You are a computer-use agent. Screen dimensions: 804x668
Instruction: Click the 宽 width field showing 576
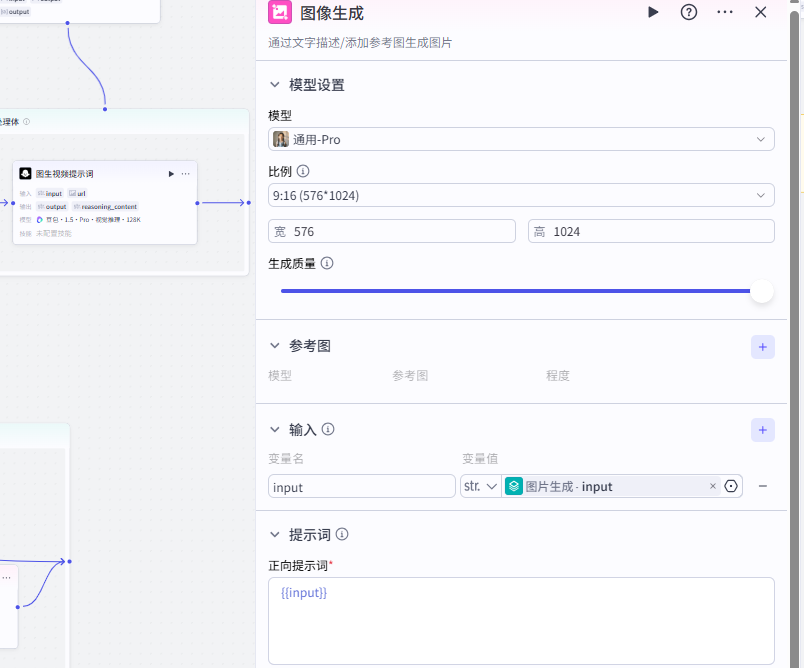392,231
